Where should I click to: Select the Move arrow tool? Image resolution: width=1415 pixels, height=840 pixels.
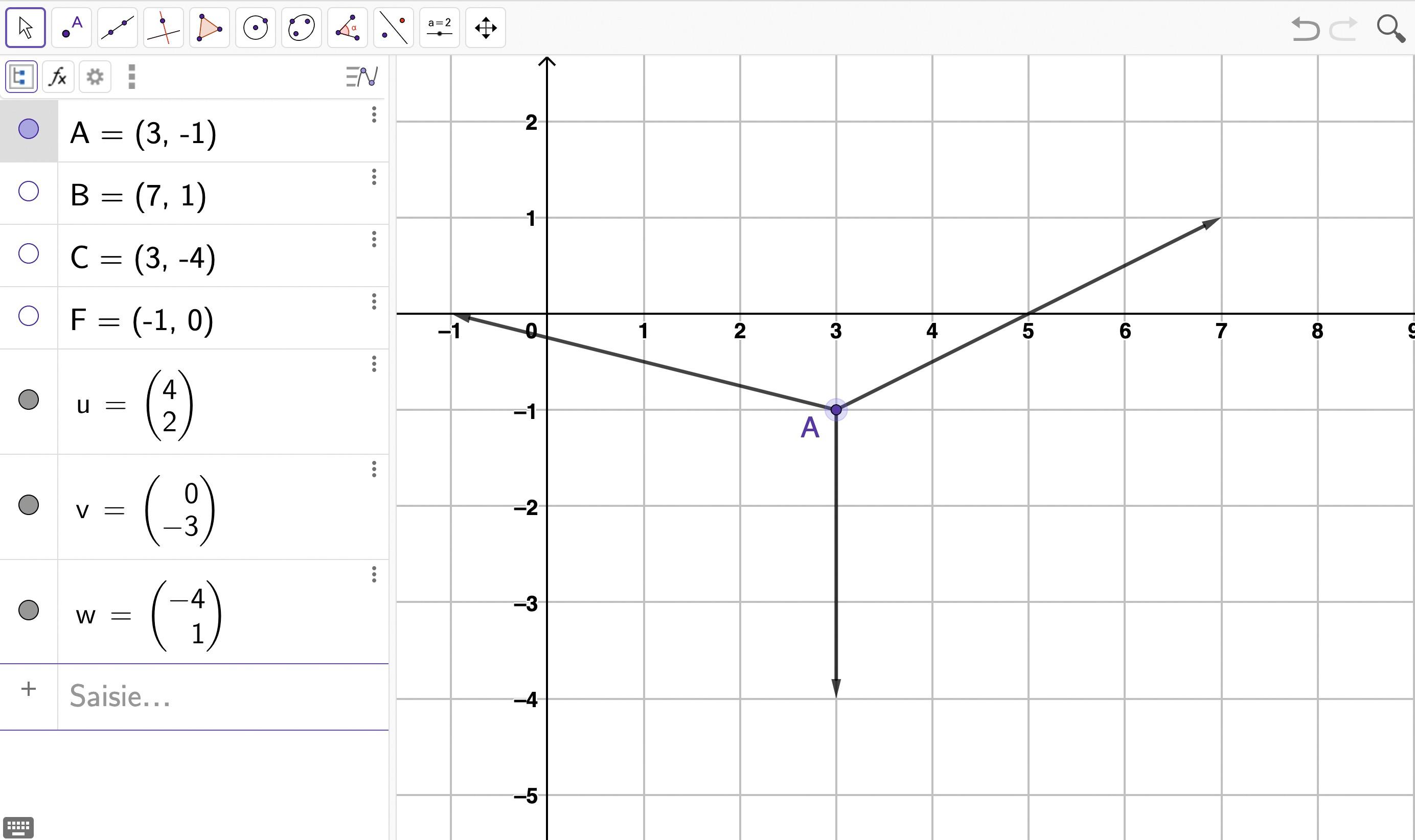(26, 28)
